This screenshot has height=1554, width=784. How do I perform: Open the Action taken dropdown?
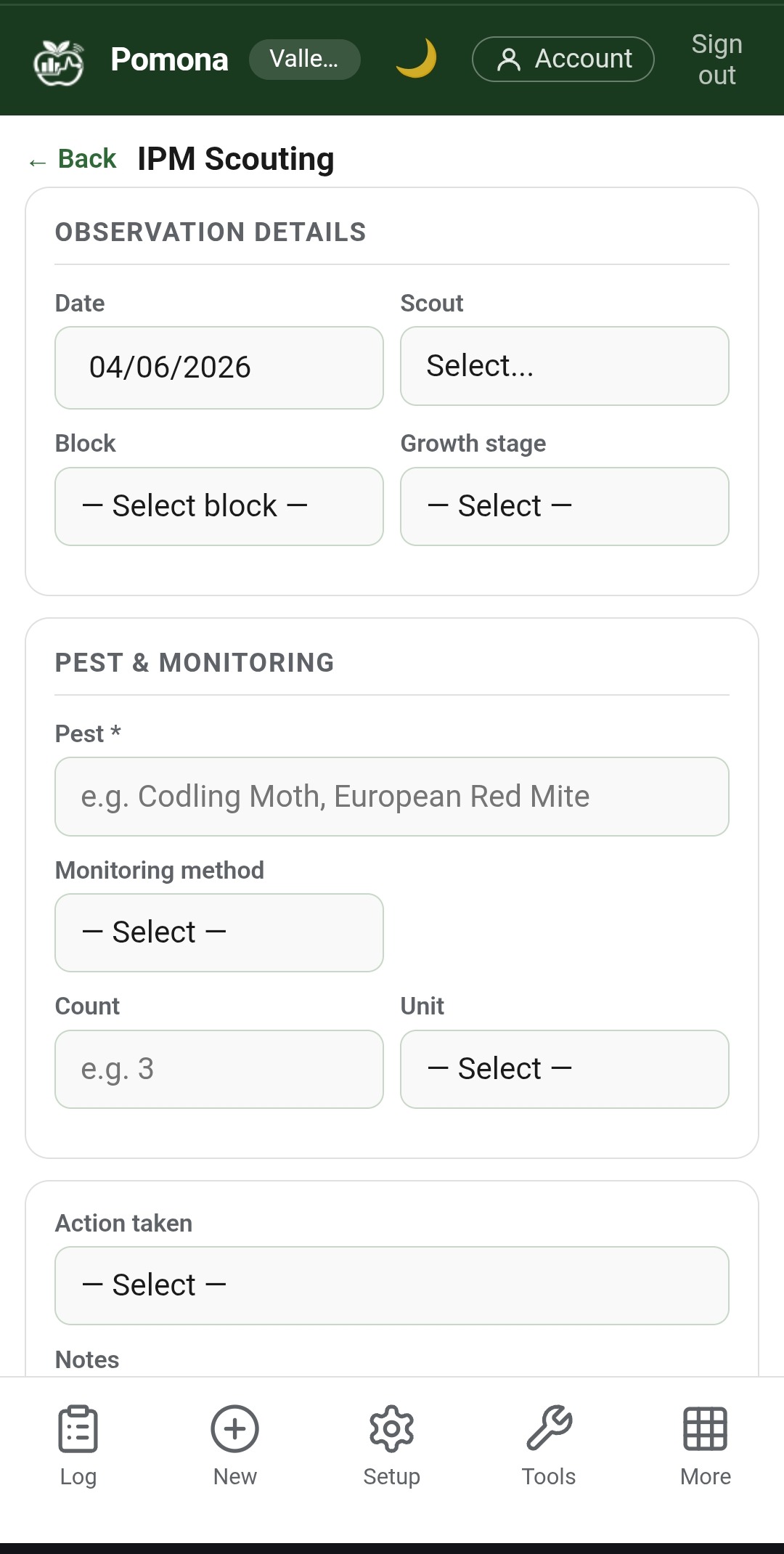(391, 1285)
